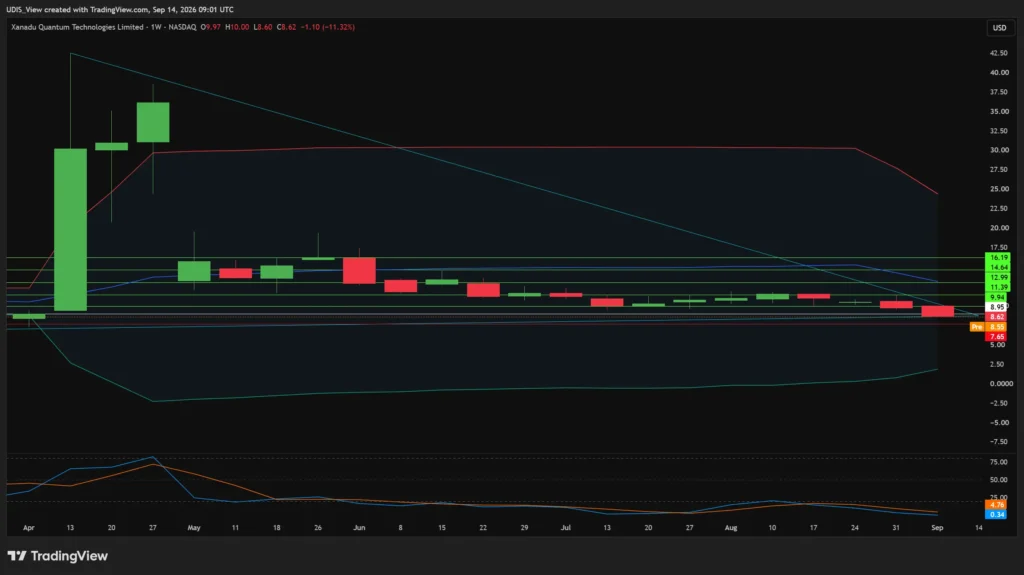1024x575 pixels.
Task: Click the change value -1.10 (-11.32%)
Action: pos(328,27)
